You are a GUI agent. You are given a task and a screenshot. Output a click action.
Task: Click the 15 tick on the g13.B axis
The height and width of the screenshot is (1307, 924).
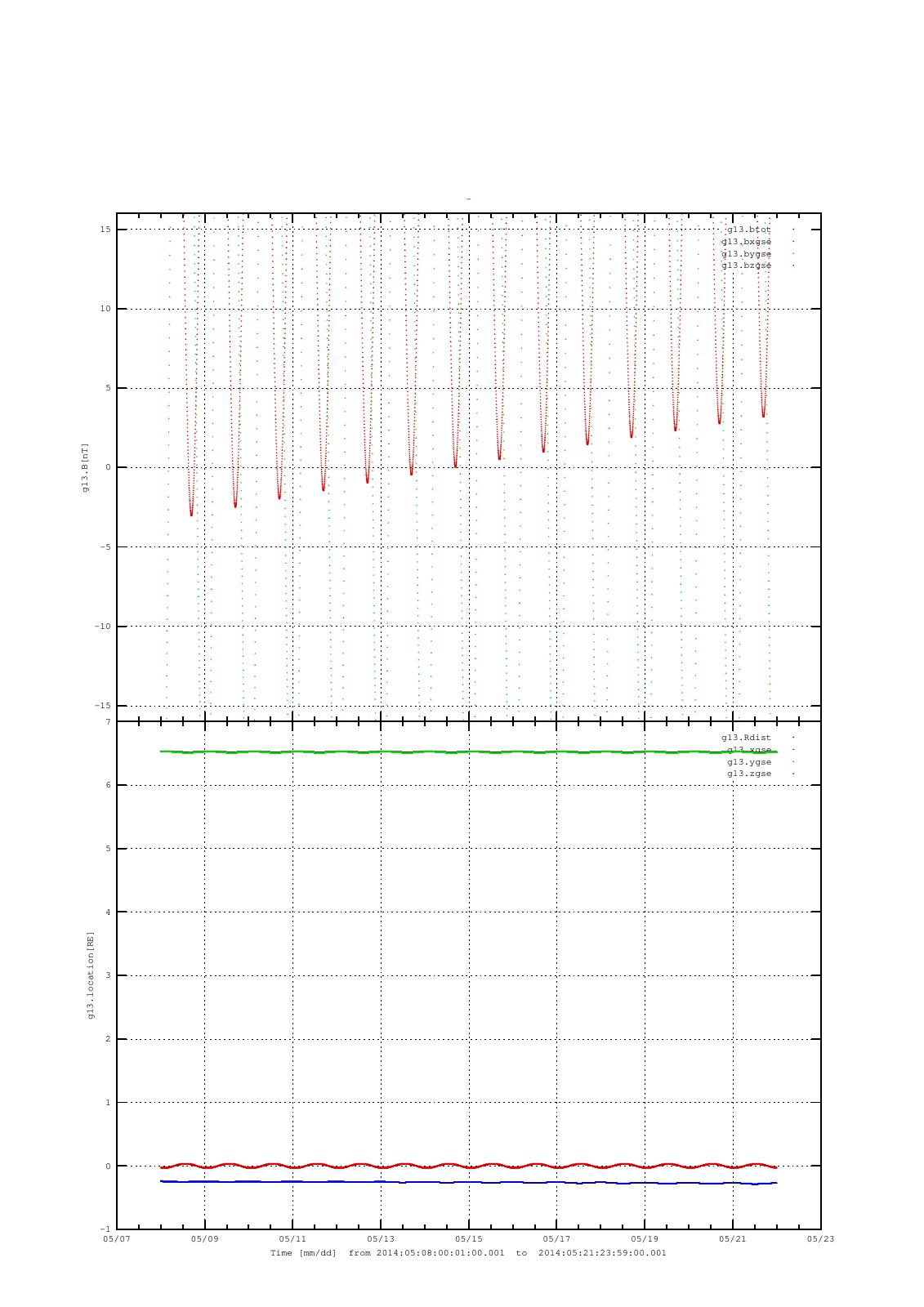[105, 230]
